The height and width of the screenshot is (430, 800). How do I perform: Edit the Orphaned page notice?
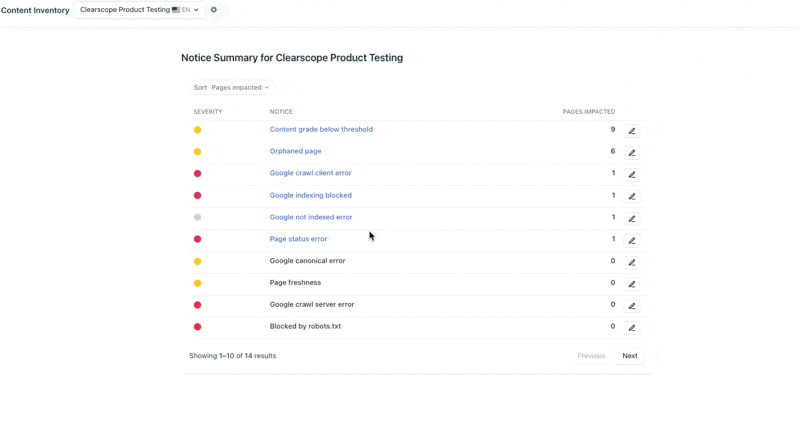632,153
